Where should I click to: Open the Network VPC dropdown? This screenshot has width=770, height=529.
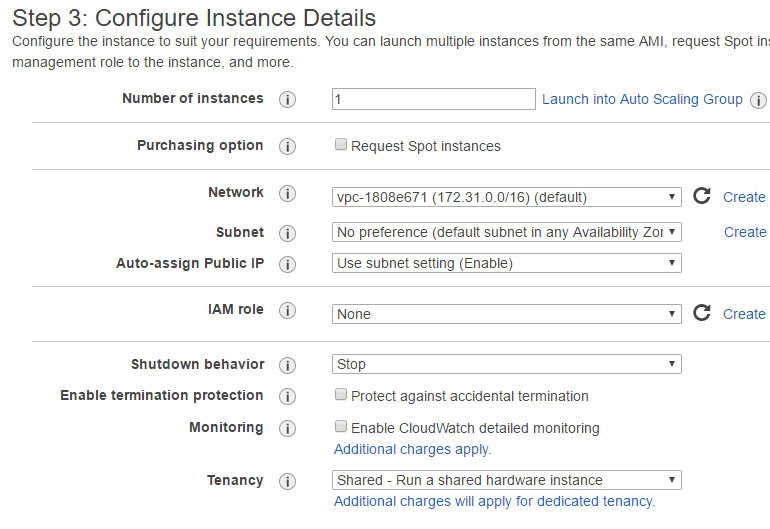click(x=506, y=197)
